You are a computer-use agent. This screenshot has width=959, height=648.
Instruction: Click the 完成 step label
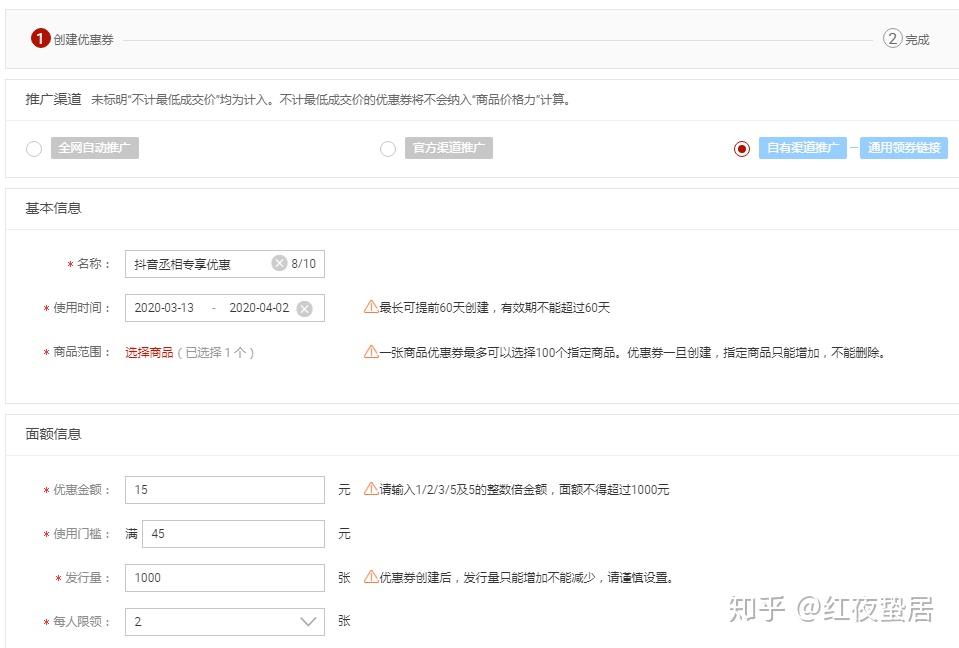[917, 40]
